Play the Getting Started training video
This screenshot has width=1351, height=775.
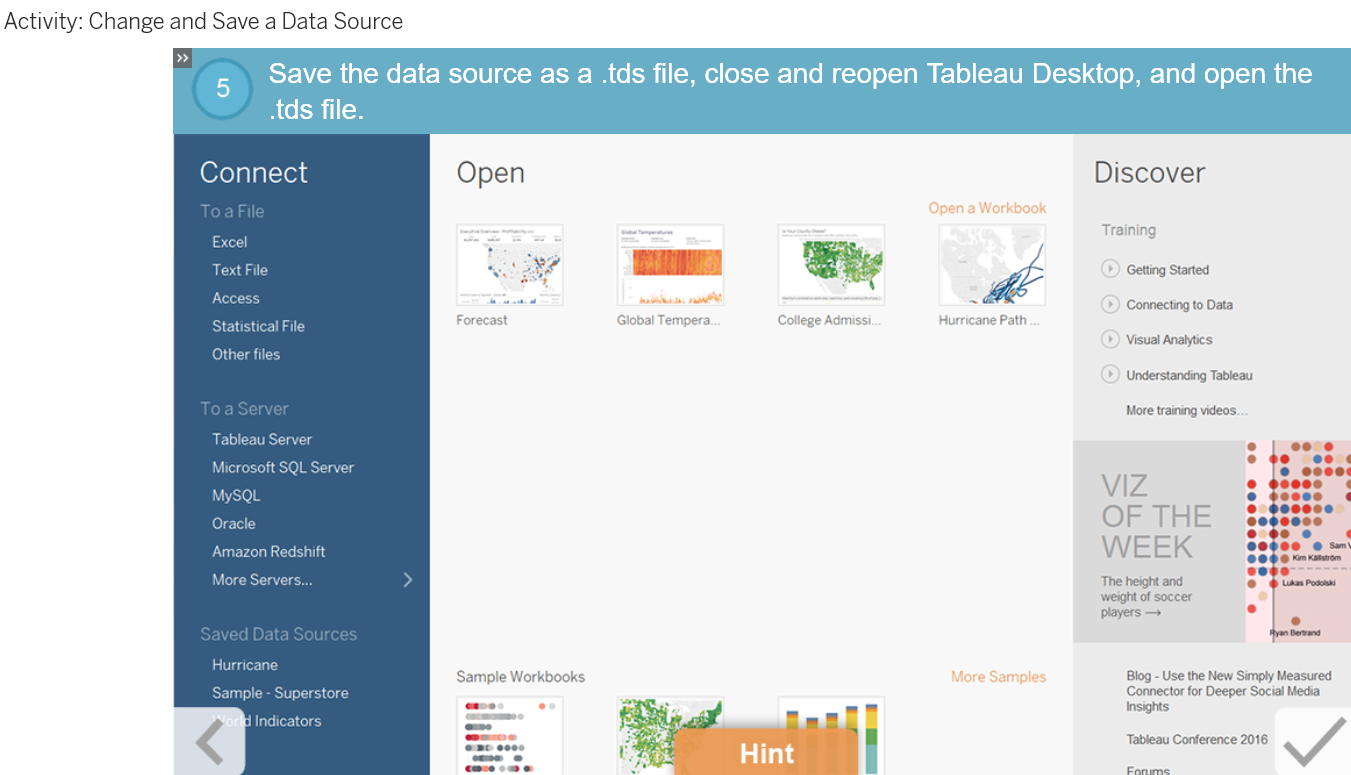coord(1110,269)
